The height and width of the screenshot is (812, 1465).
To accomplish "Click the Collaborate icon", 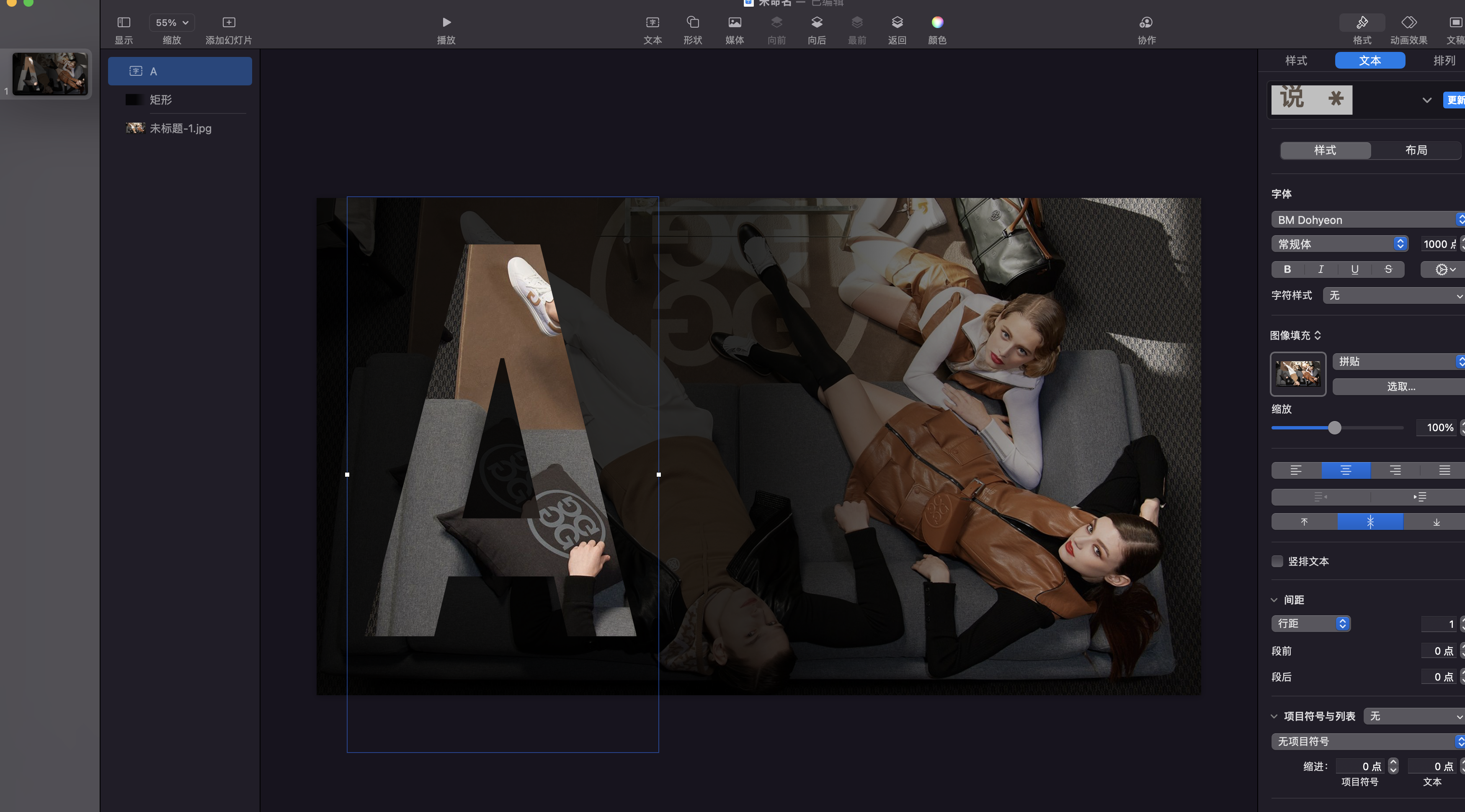I will click(1146, 23).
